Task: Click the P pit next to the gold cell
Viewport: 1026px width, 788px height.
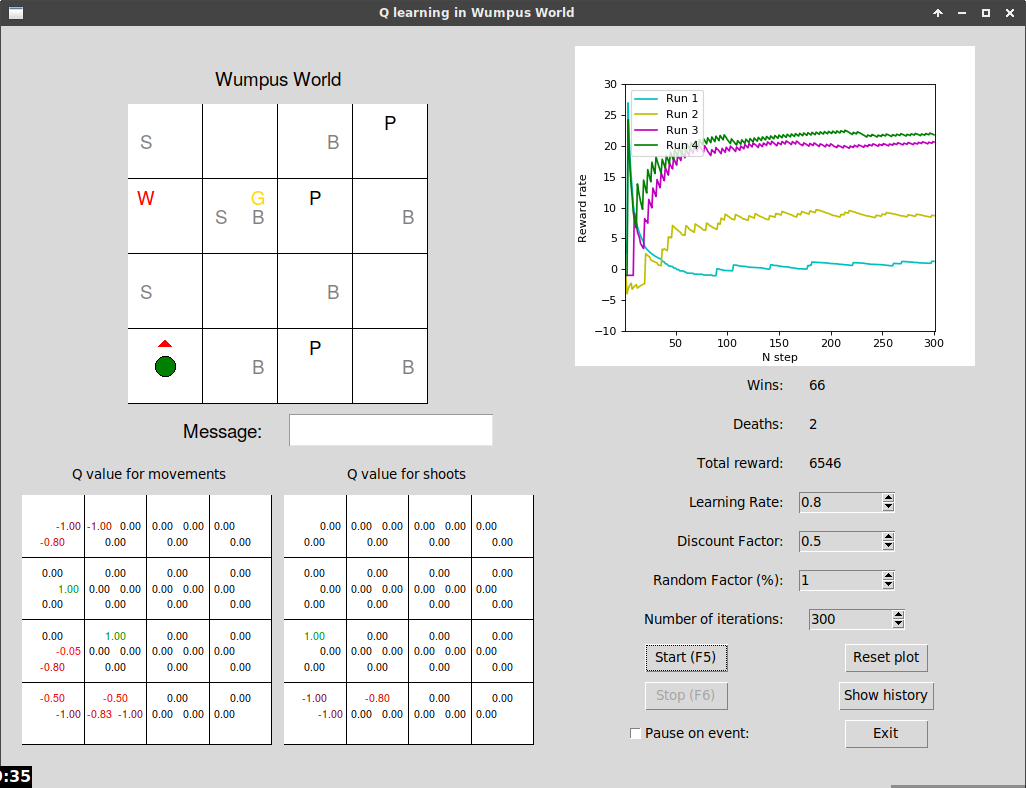Action: pyautogui.click(x=315, y=198)
